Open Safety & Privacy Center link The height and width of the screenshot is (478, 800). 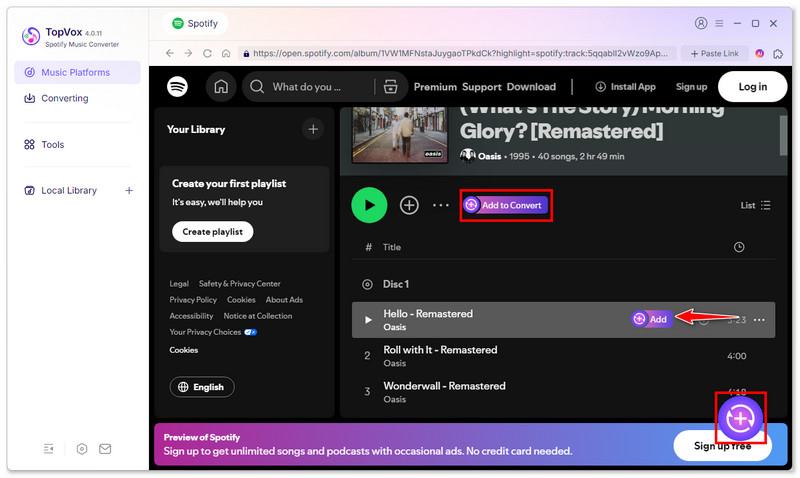[x=240, y=284]
